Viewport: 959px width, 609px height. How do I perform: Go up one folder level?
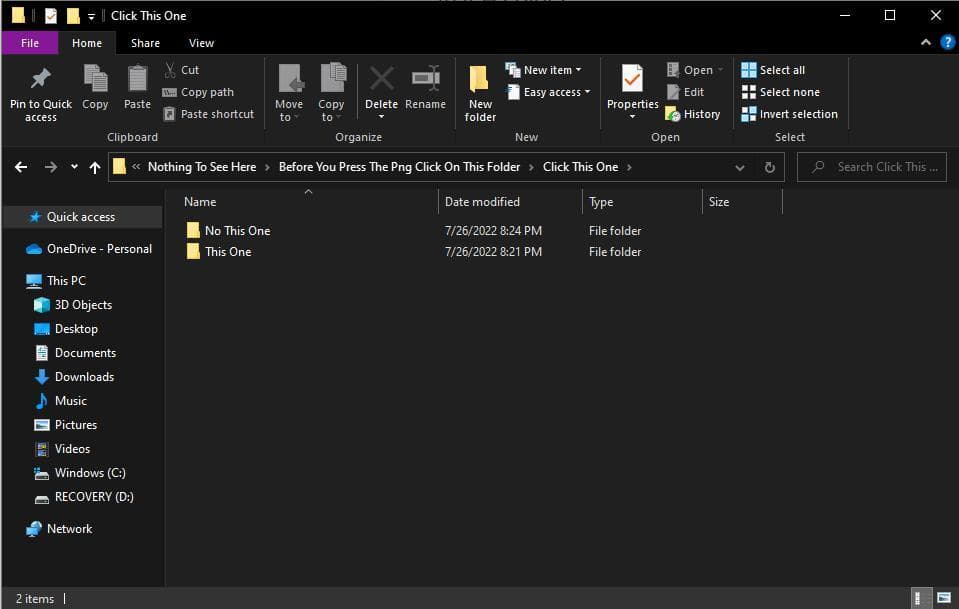(95, 167)
